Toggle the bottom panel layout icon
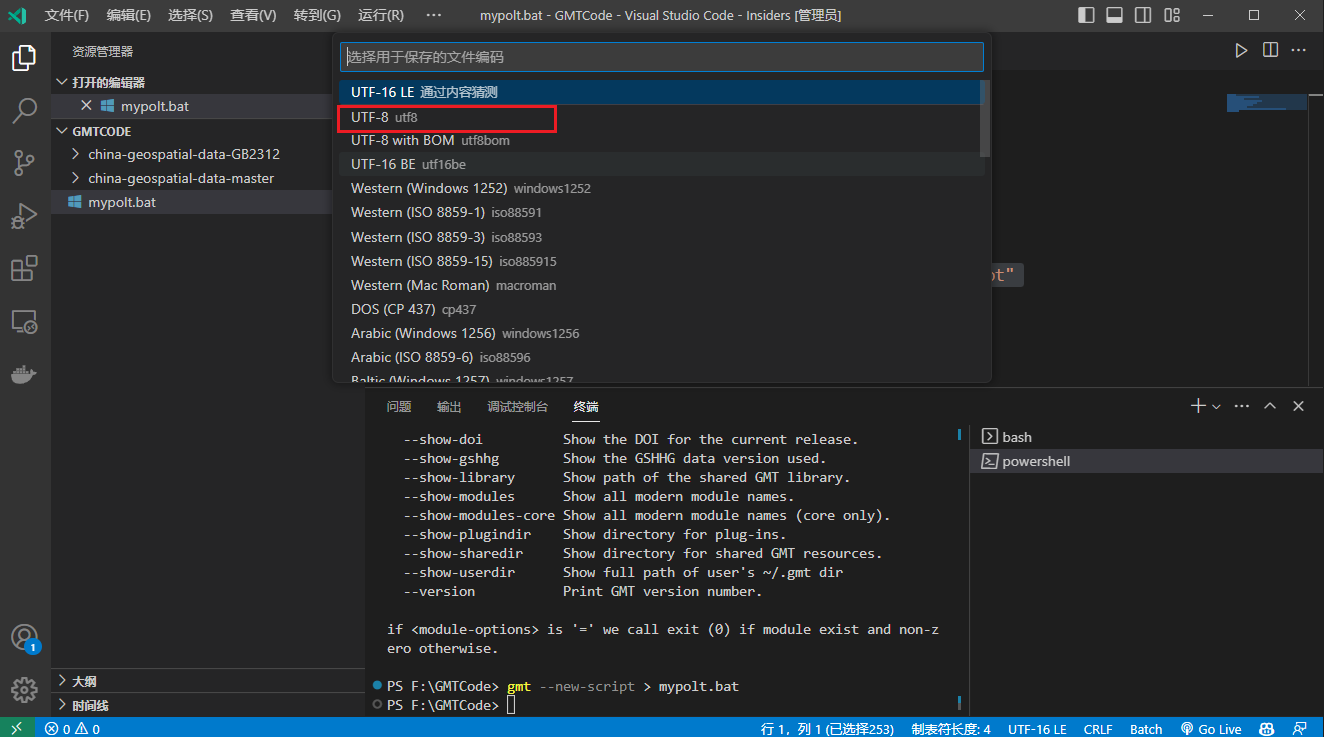The width and height of the screenshot is (1324, 737). click(x=1115, y=15)
